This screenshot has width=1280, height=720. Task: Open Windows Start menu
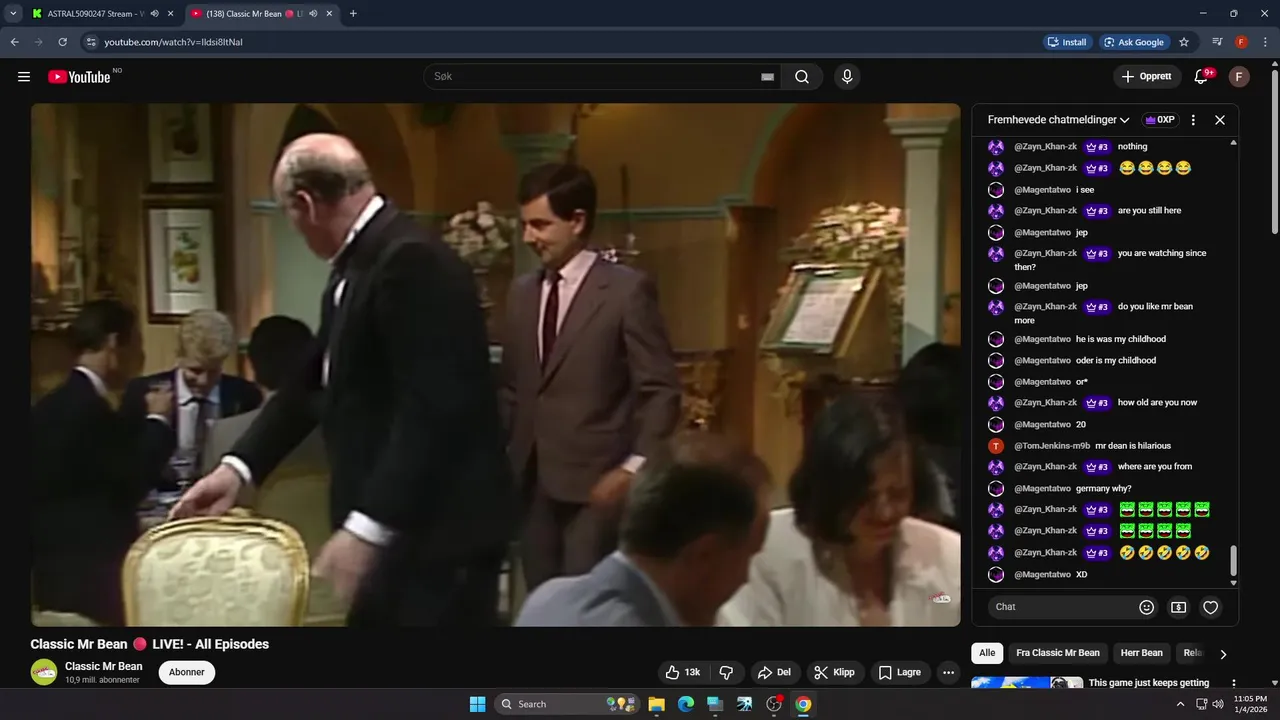477,704
